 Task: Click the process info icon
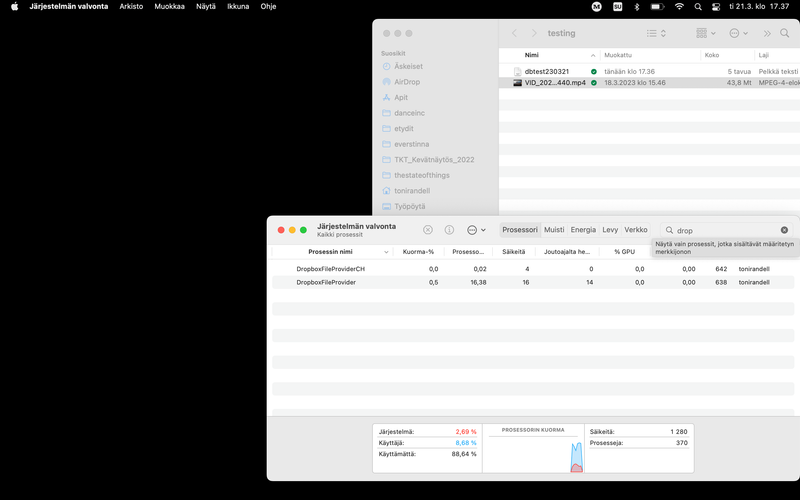tap(449, 230)
